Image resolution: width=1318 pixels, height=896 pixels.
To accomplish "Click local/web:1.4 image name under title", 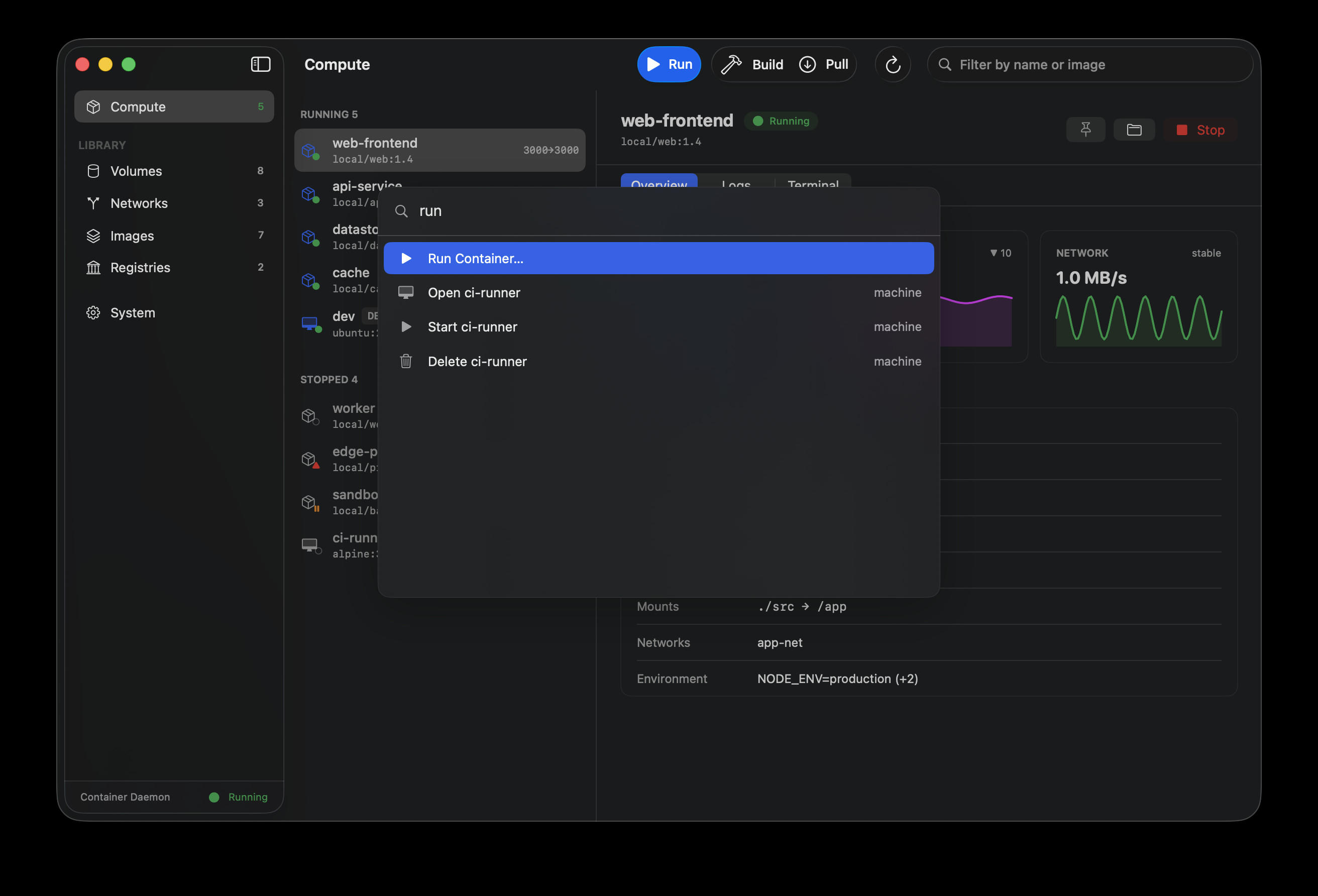I will coord(661,142).
